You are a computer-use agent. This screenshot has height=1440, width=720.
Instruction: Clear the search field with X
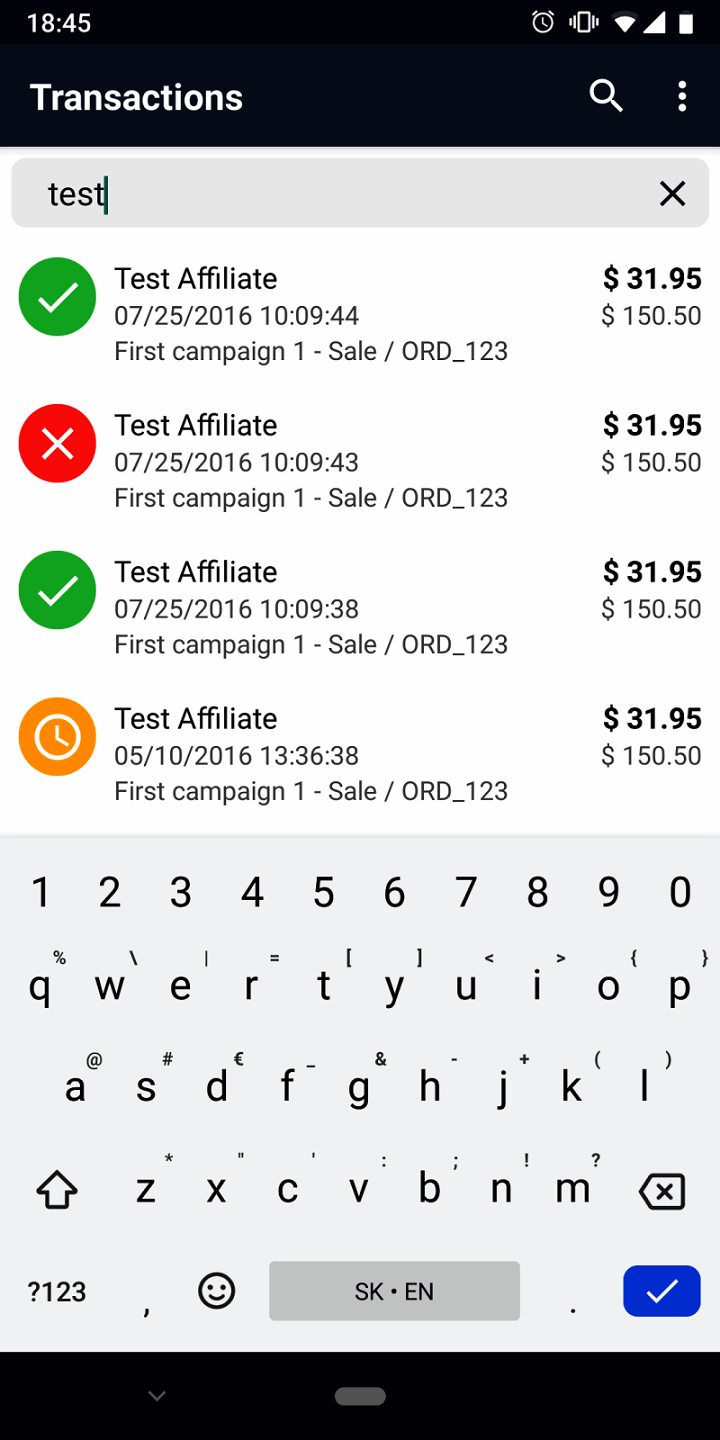673,194
